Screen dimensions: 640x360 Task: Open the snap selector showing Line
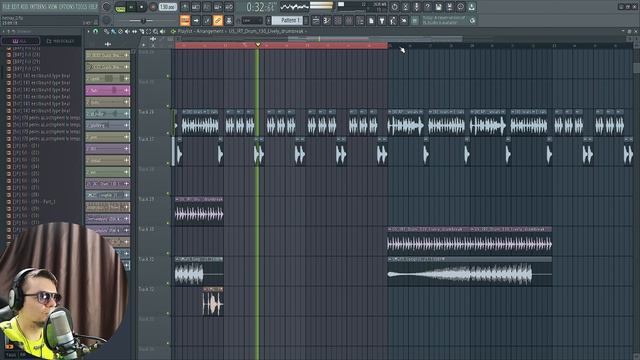point(252,20)
